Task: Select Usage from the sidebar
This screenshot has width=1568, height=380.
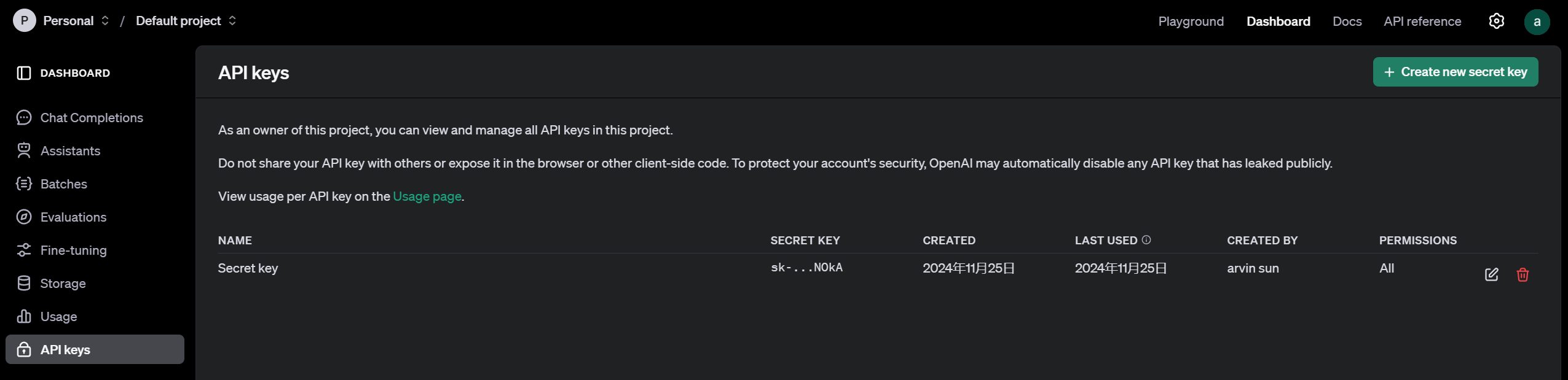Action: pos(58,317)
